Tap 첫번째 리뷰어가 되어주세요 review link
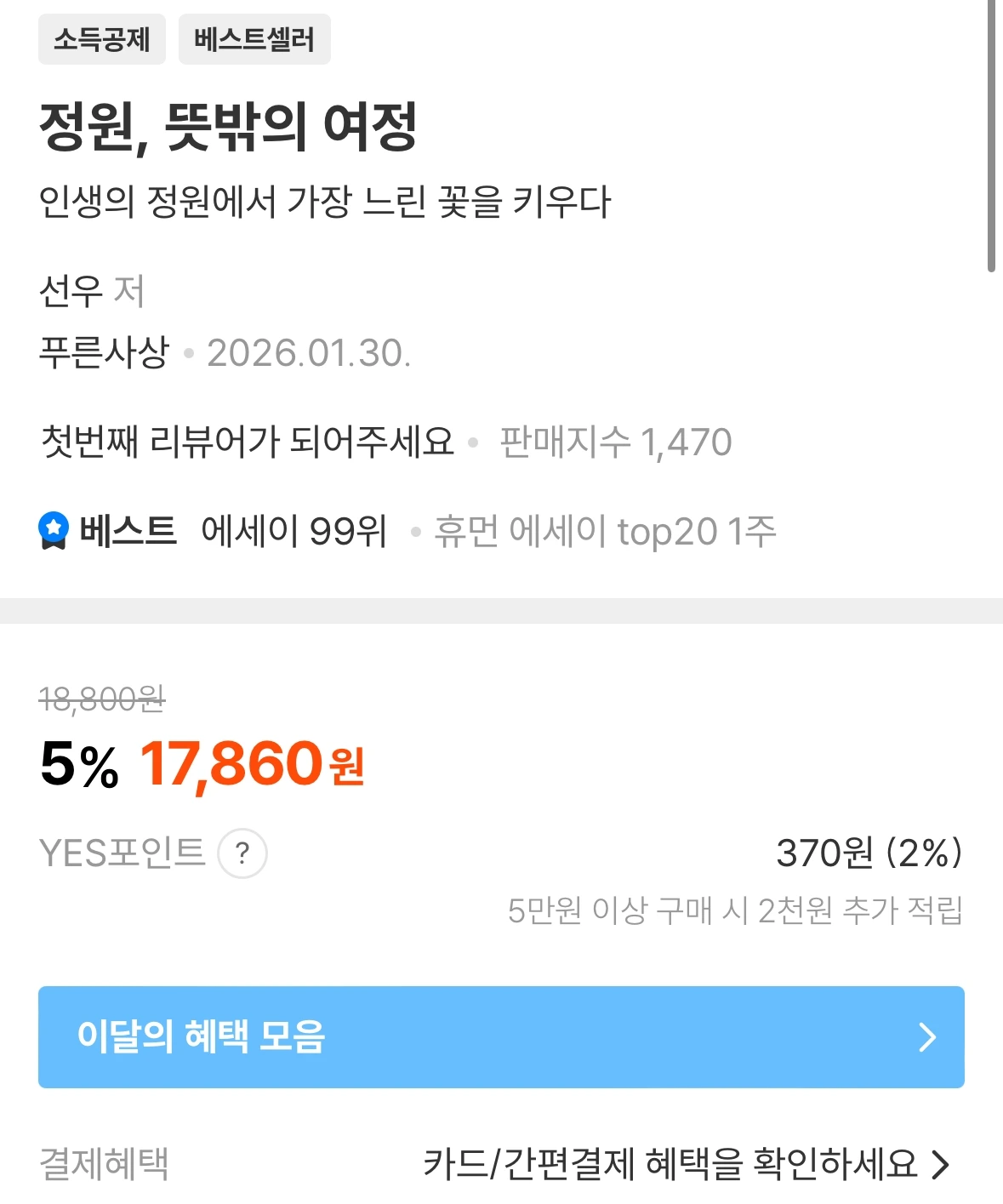Viewport: 1003px width, 1204px height. [x=248, y=442]
